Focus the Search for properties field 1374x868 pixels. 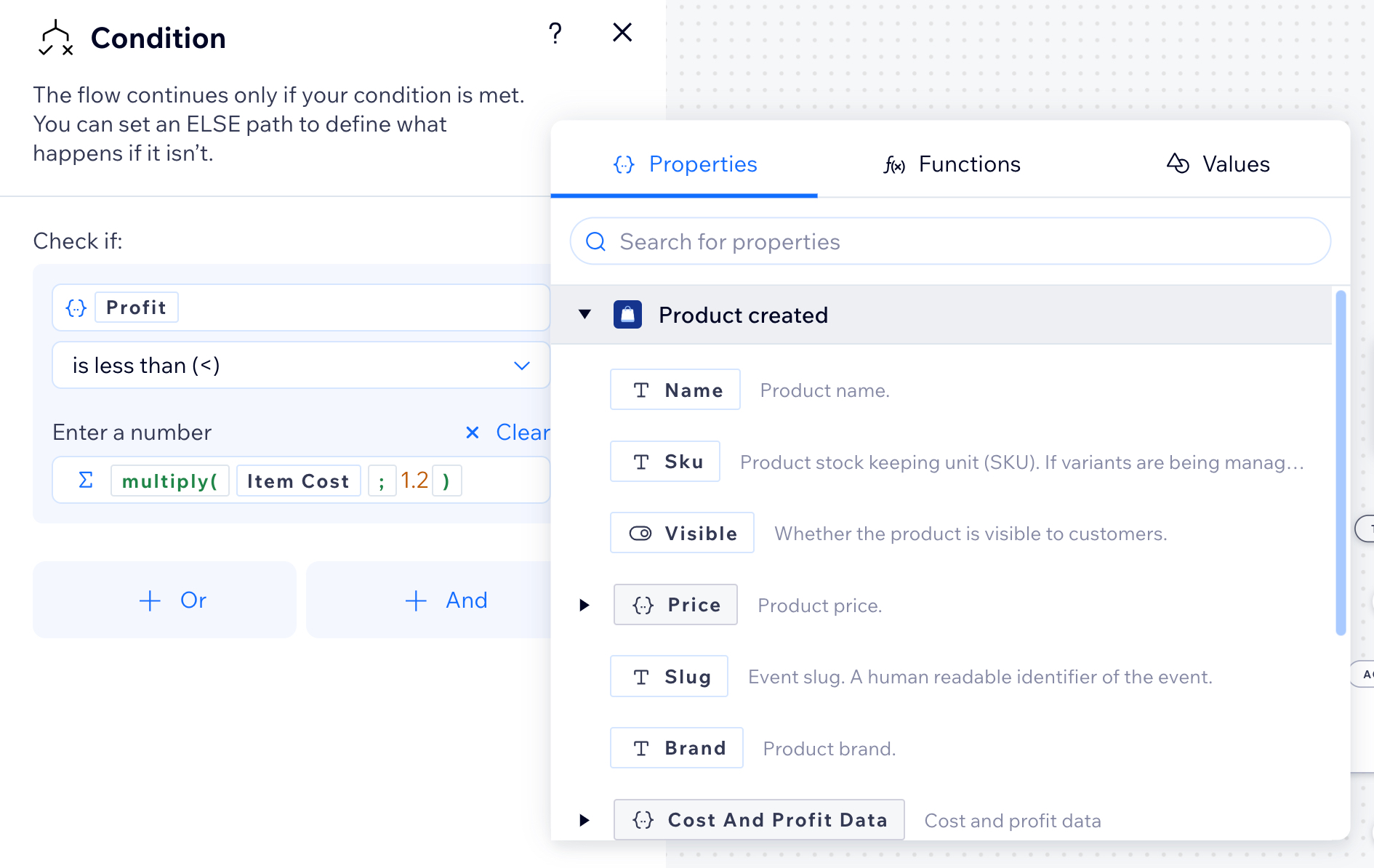click(x=950, y=241)
